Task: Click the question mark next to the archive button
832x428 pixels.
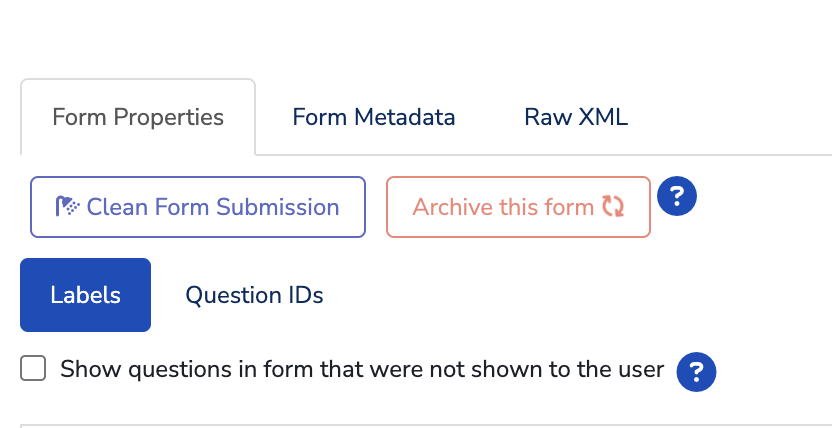Action: pos(677,196)
